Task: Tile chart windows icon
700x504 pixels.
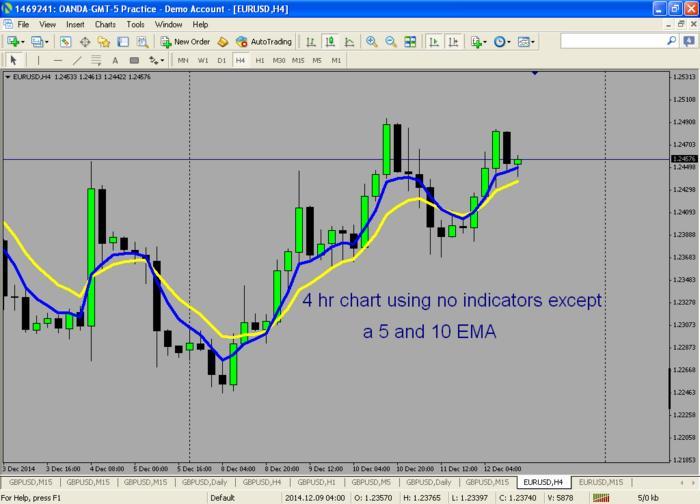Action: [410, 42]
